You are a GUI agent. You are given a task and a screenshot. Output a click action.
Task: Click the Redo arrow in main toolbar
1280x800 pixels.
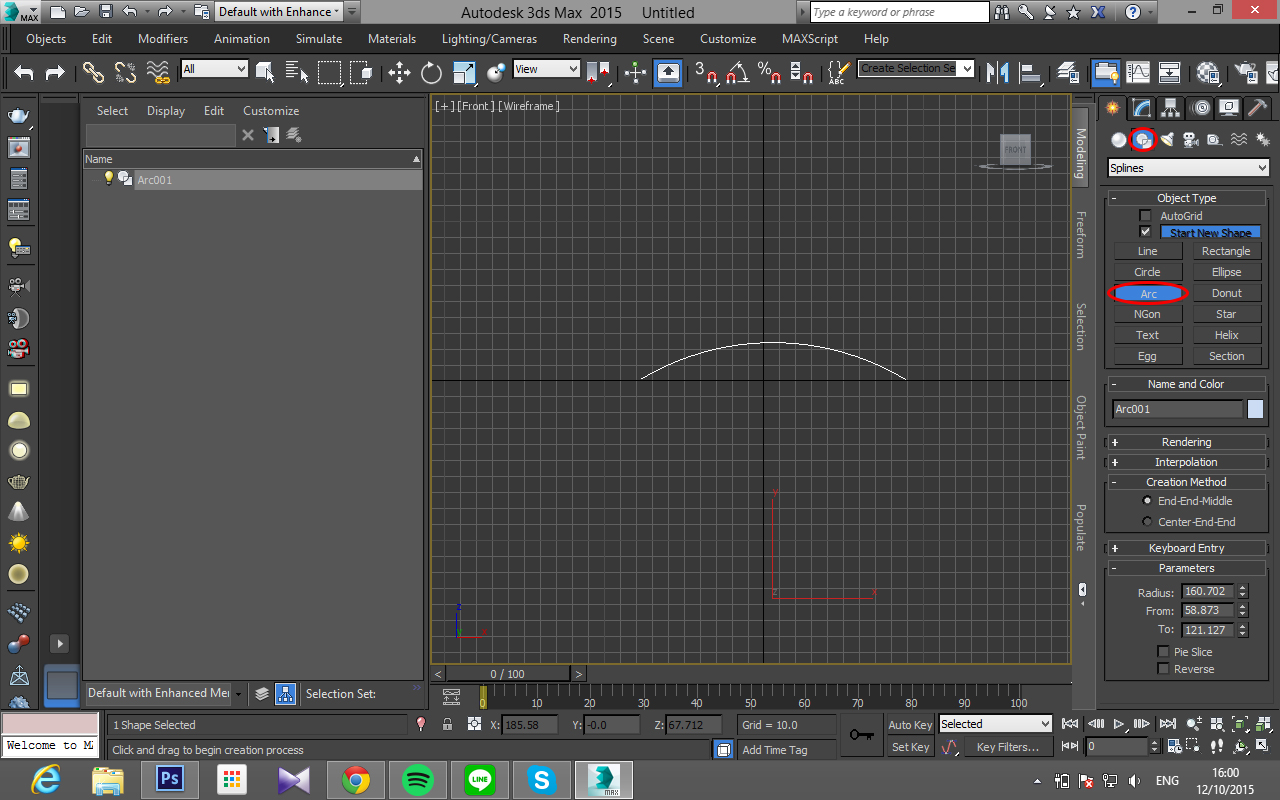pos(55,72)
